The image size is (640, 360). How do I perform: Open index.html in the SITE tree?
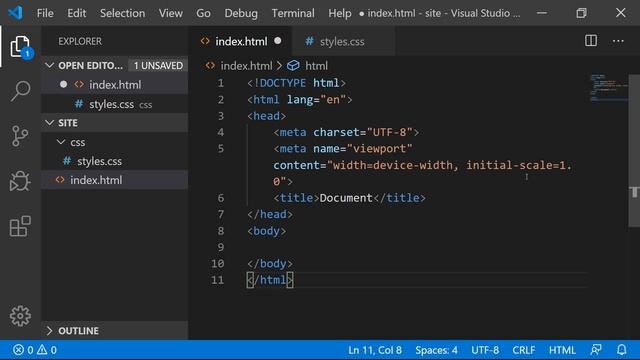115,180
